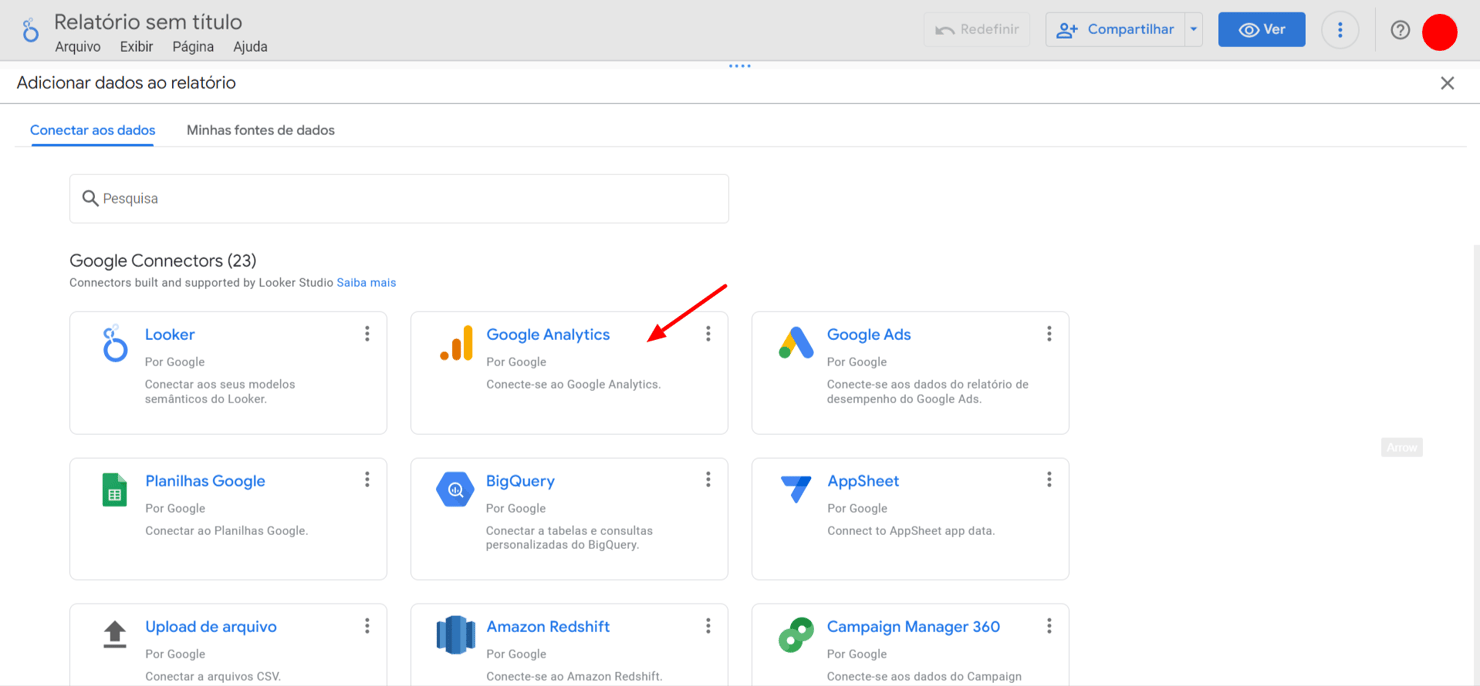Viewport: 1480px width, 686px height.
Task: Expand the Compartilhar dropdown arrow
Action: (1193, 30)
